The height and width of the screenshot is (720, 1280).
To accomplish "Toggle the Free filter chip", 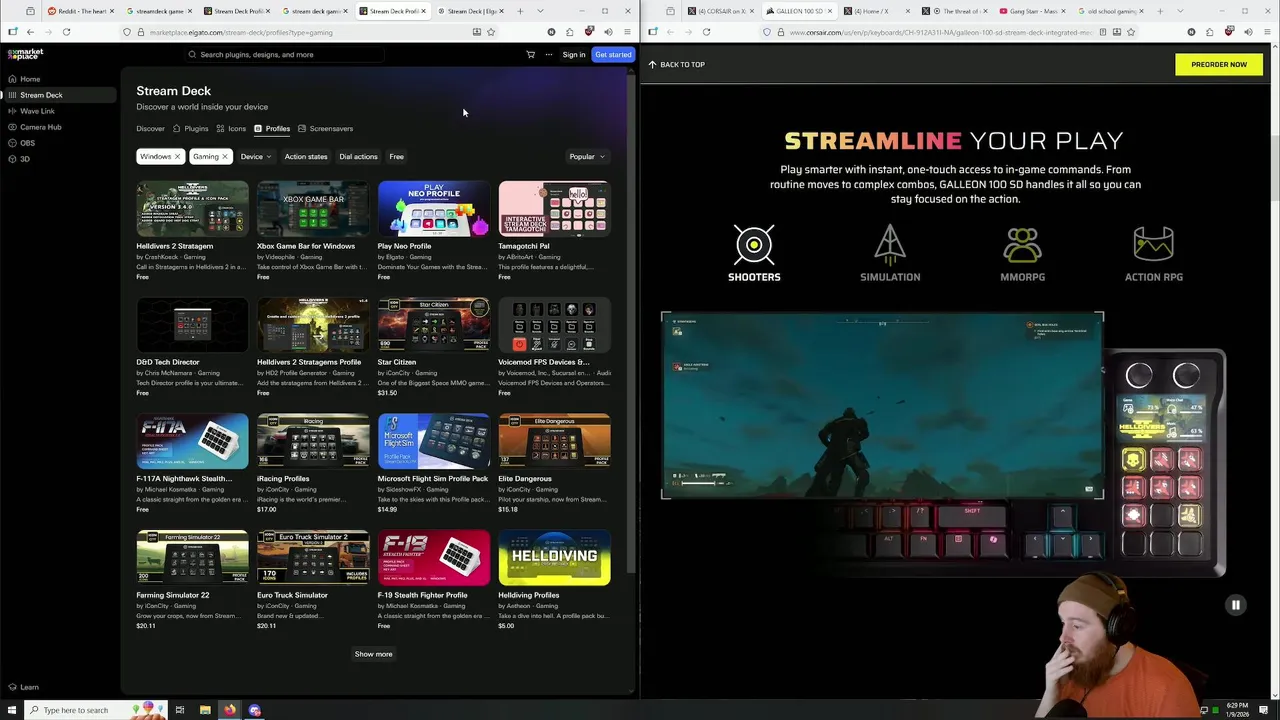I will 397,156.
